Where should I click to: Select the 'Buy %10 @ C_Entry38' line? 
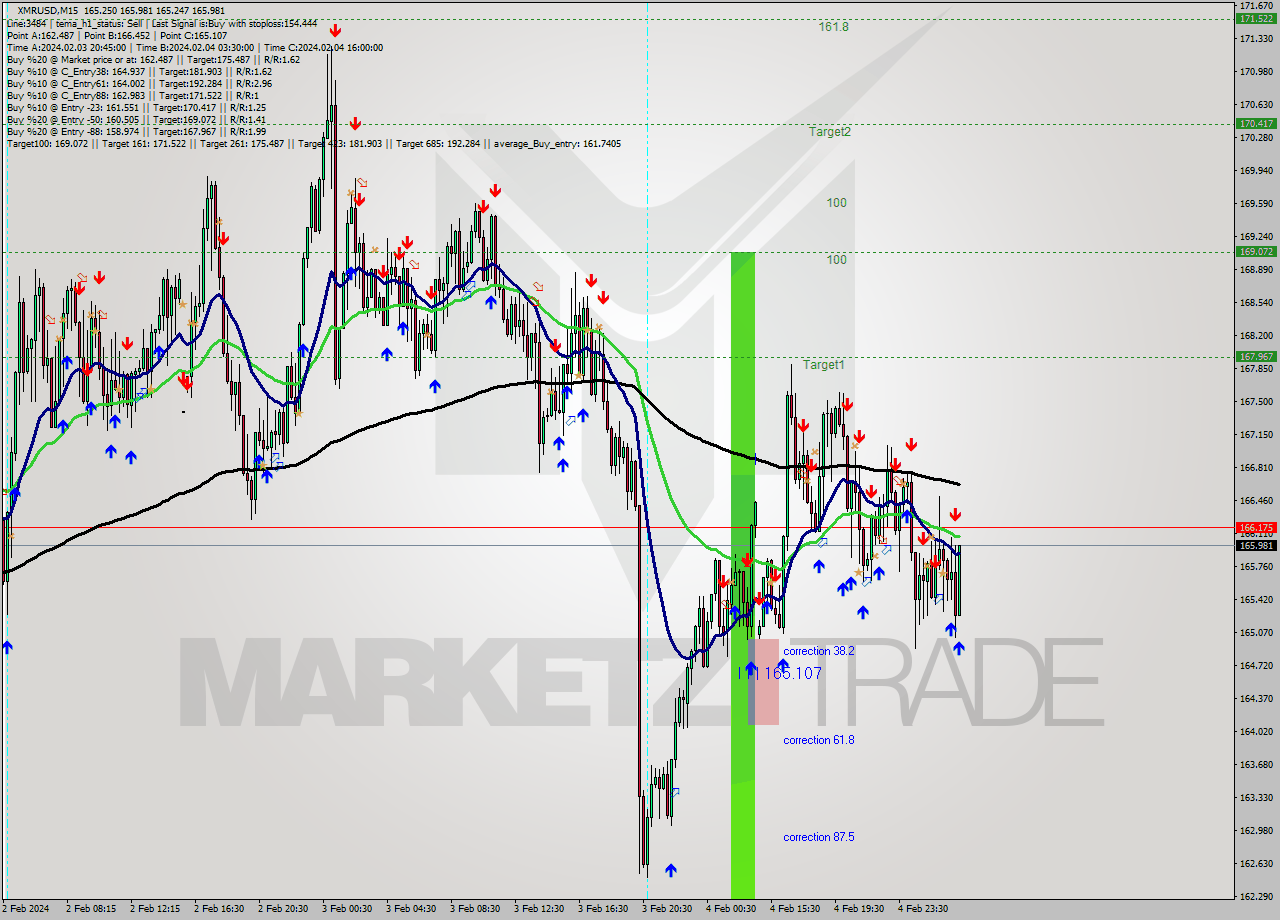pyautogui.click(x=139, y=71)
